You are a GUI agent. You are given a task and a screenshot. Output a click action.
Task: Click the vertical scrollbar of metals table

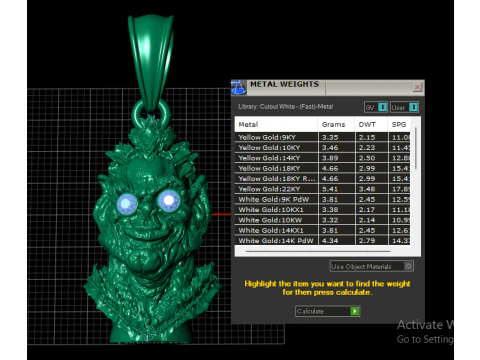tap(416, 148)
